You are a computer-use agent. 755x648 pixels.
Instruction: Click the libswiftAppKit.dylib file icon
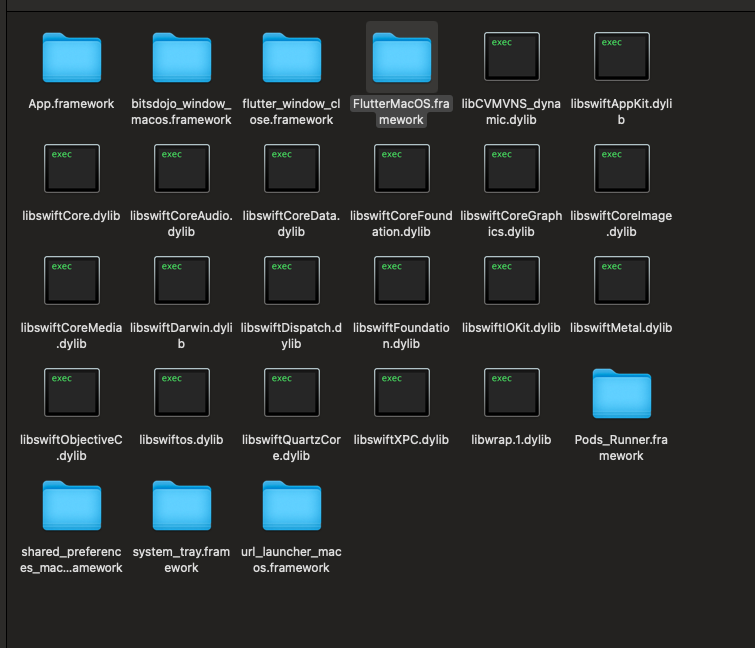pyautogui.click(x=621, y=57)
